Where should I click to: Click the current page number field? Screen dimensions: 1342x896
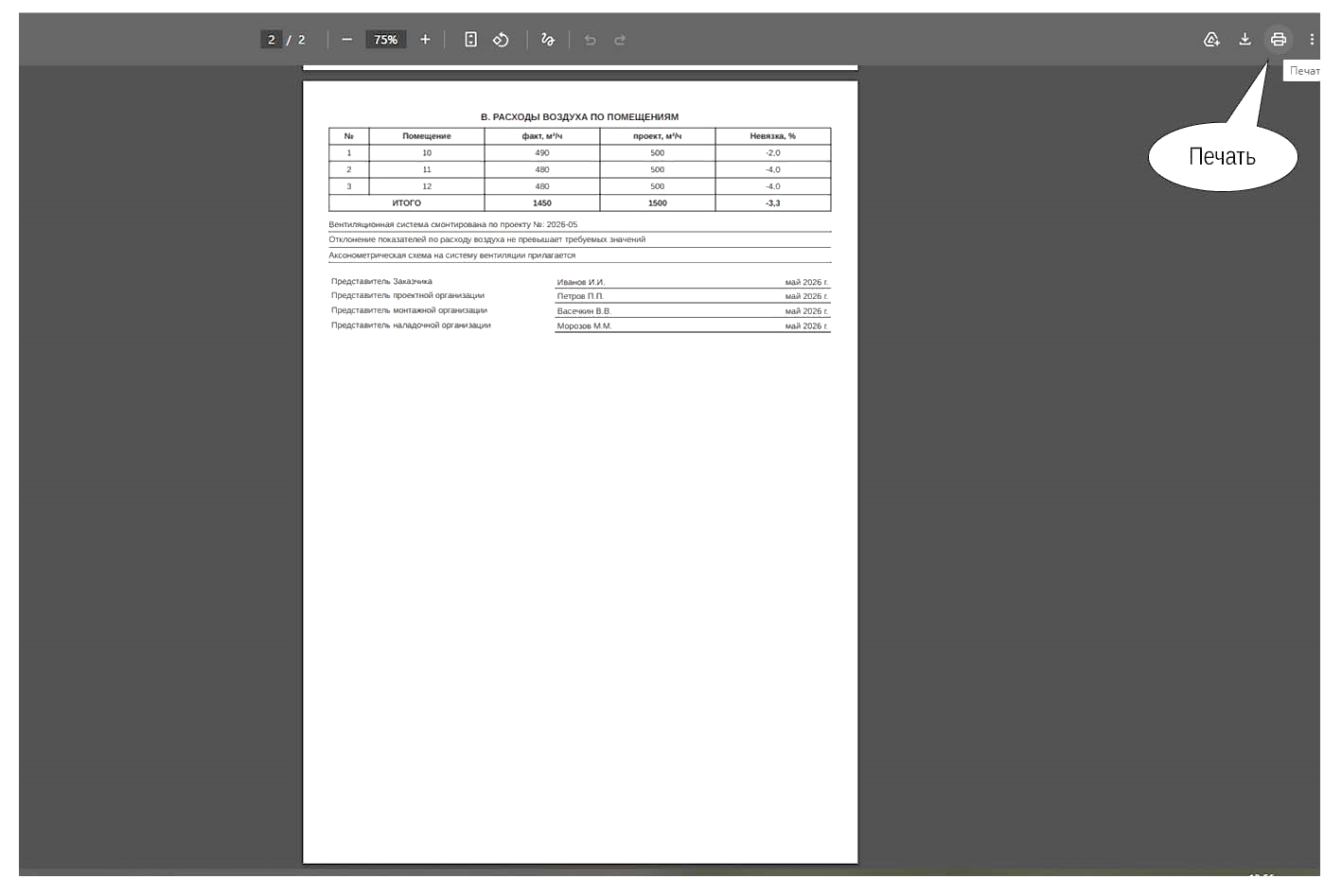tap(272, 40)
